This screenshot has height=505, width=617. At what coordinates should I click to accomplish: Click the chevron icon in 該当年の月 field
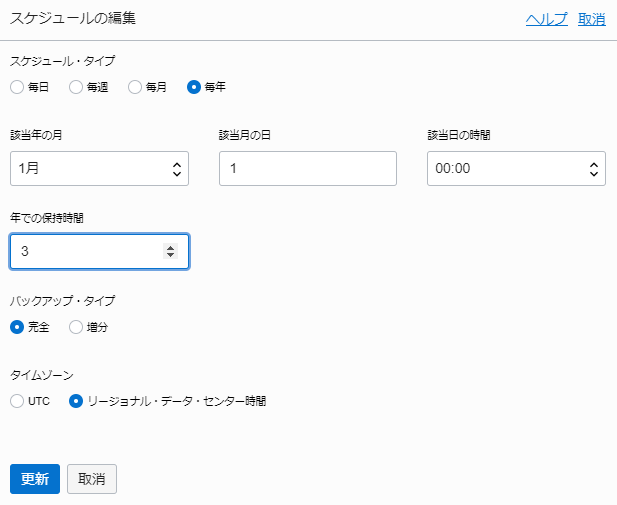click(177, 169)
